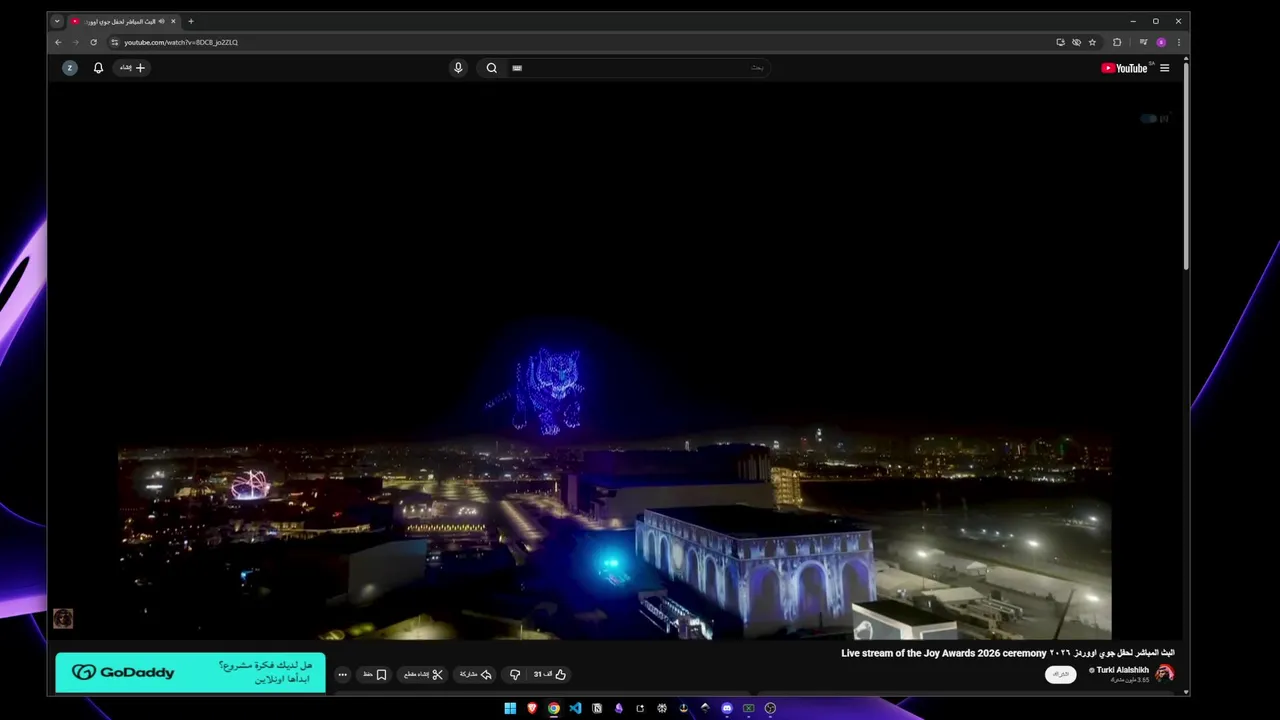Open Visual Studio Code from the taskbar
1280x720 pixels.
[x=575, y=708]
